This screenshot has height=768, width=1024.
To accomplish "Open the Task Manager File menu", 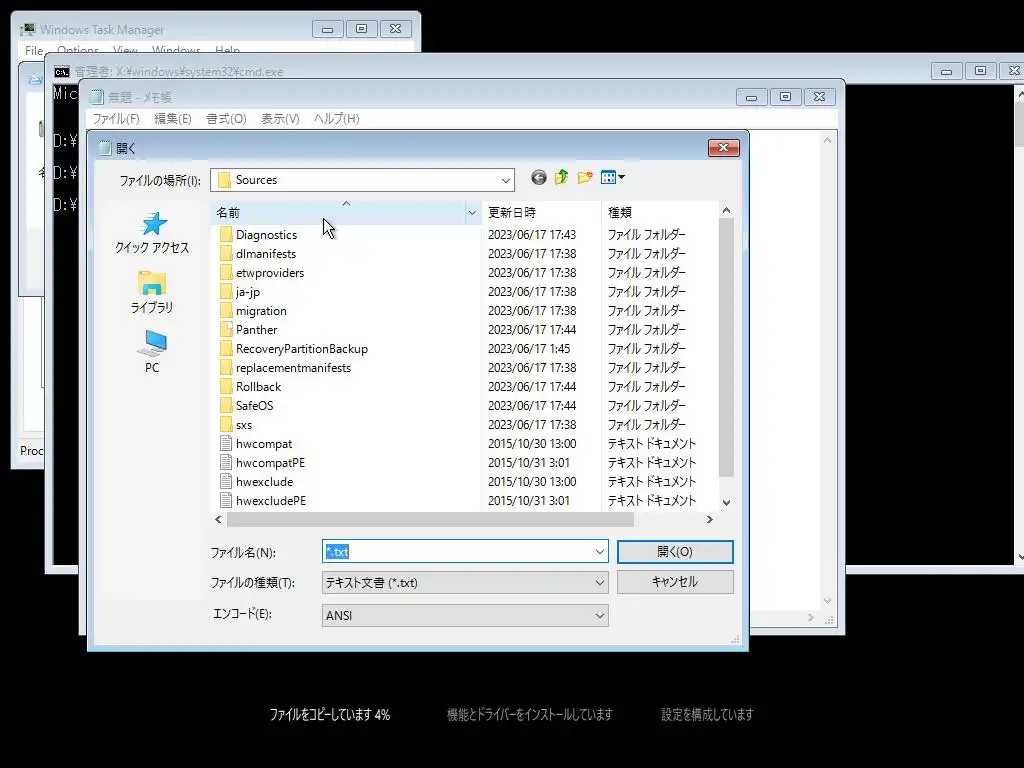I will (x=34, y=50).
